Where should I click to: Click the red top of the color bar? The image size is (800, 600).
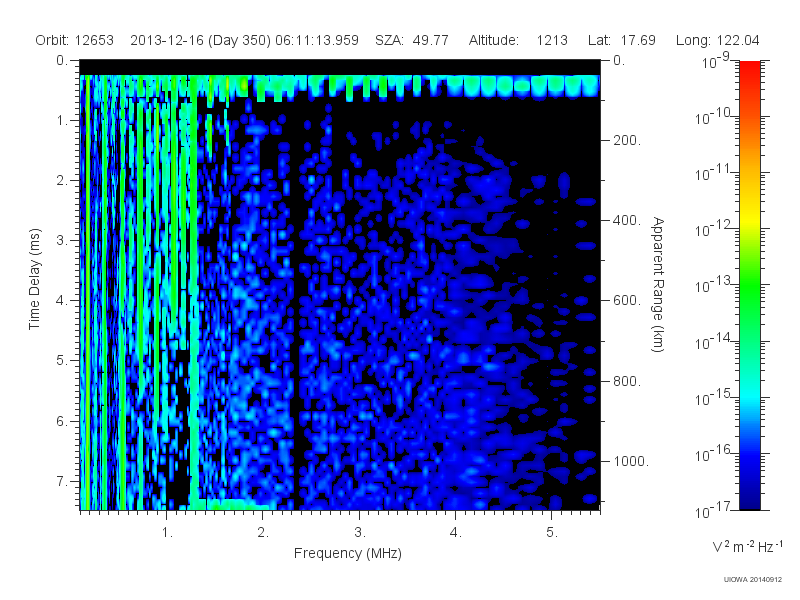click(750, 71)
